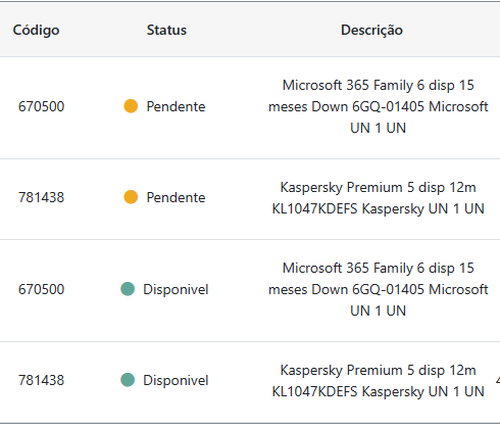Viewport: 500px width, 428px height.
Task: Select code 781438 in the second row
Action: pos(41,197)
